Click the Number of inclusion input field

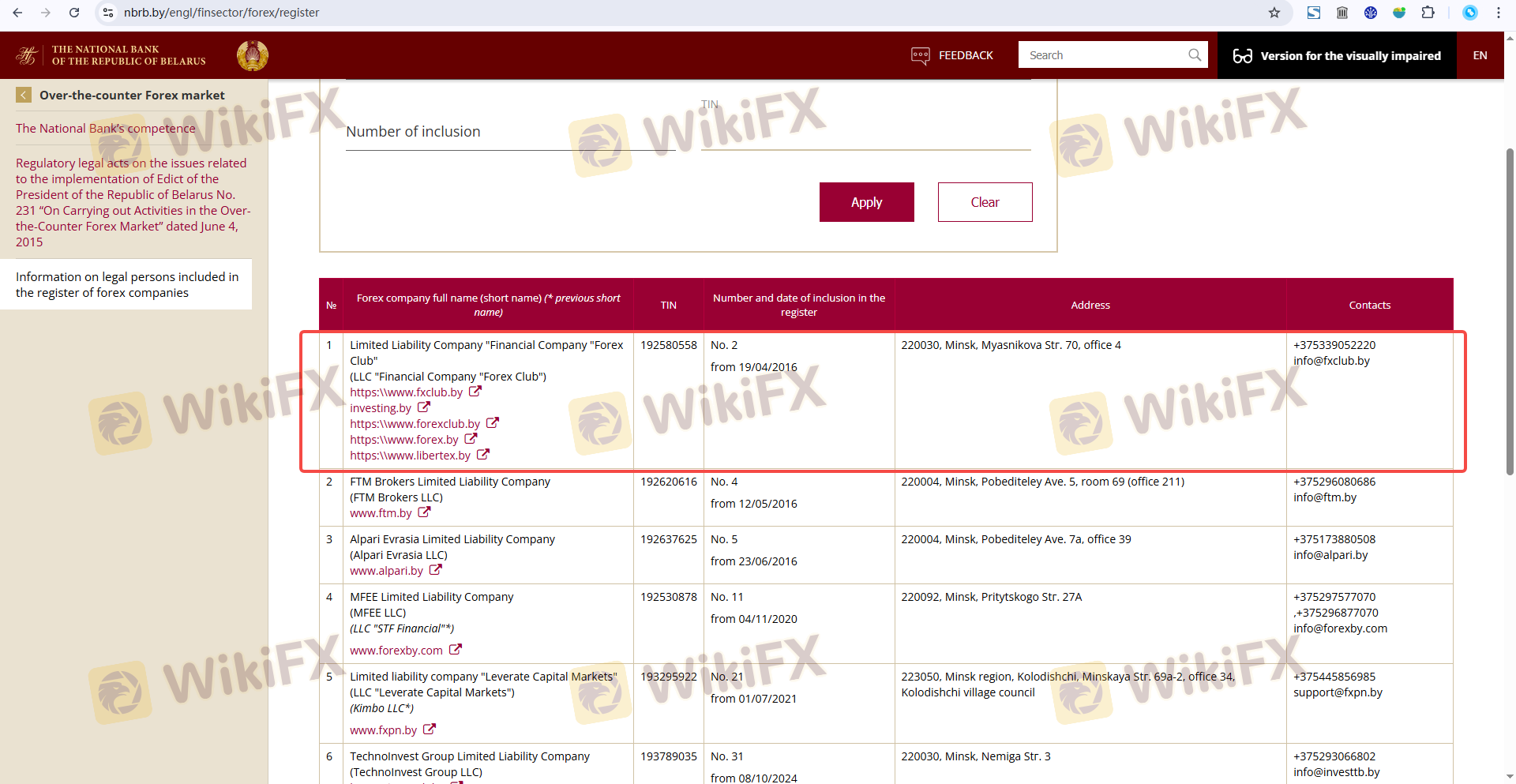tap(509, 133)
